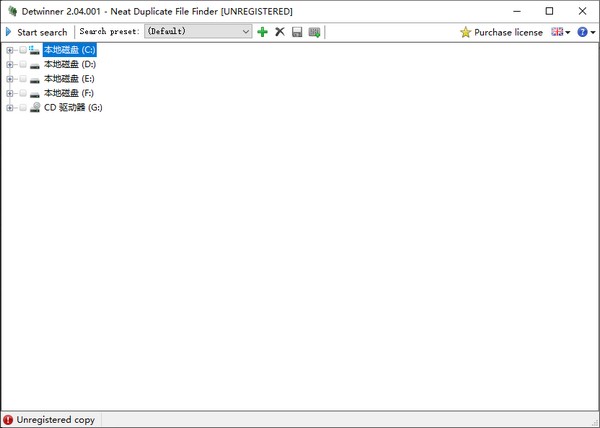This screenshot has height=428, width=600.
Task: Select the 本地磁盘 (E:) tree item
Action: [x=69, y=79]
